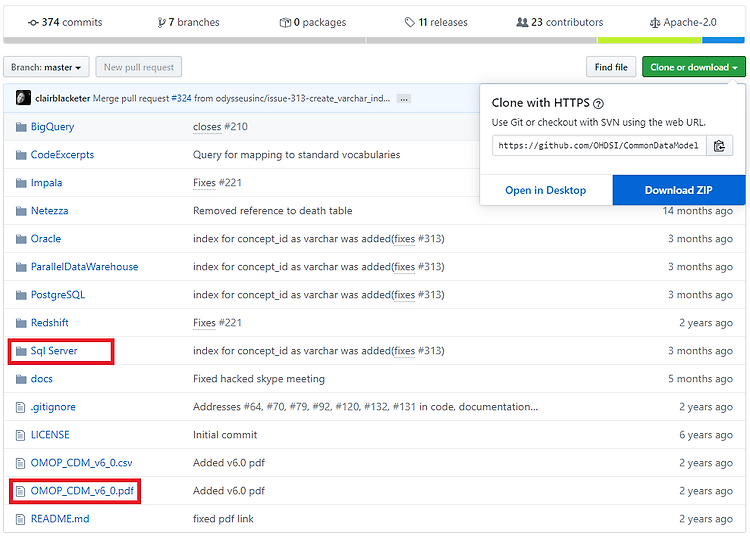This screenshot has width=750, height=539.
Task: Open the Apache-2.0 license link
Action: [x=683, y=22]
